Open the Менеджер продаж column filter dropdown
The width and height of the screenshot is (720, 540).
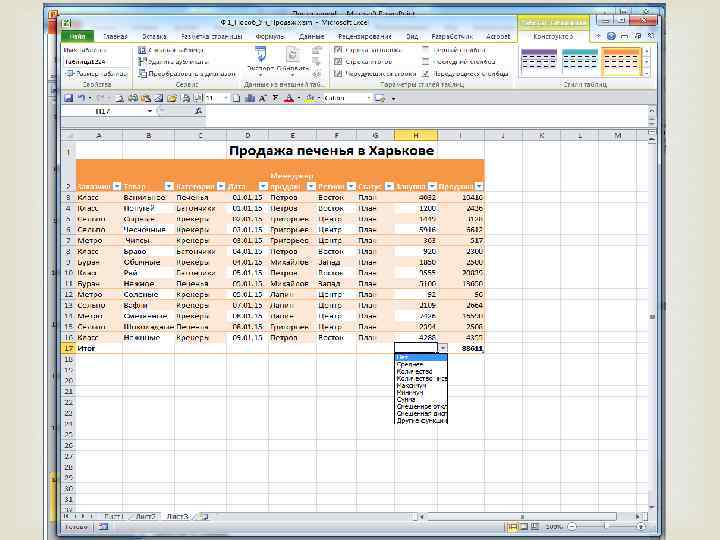[x=311, y=186]
